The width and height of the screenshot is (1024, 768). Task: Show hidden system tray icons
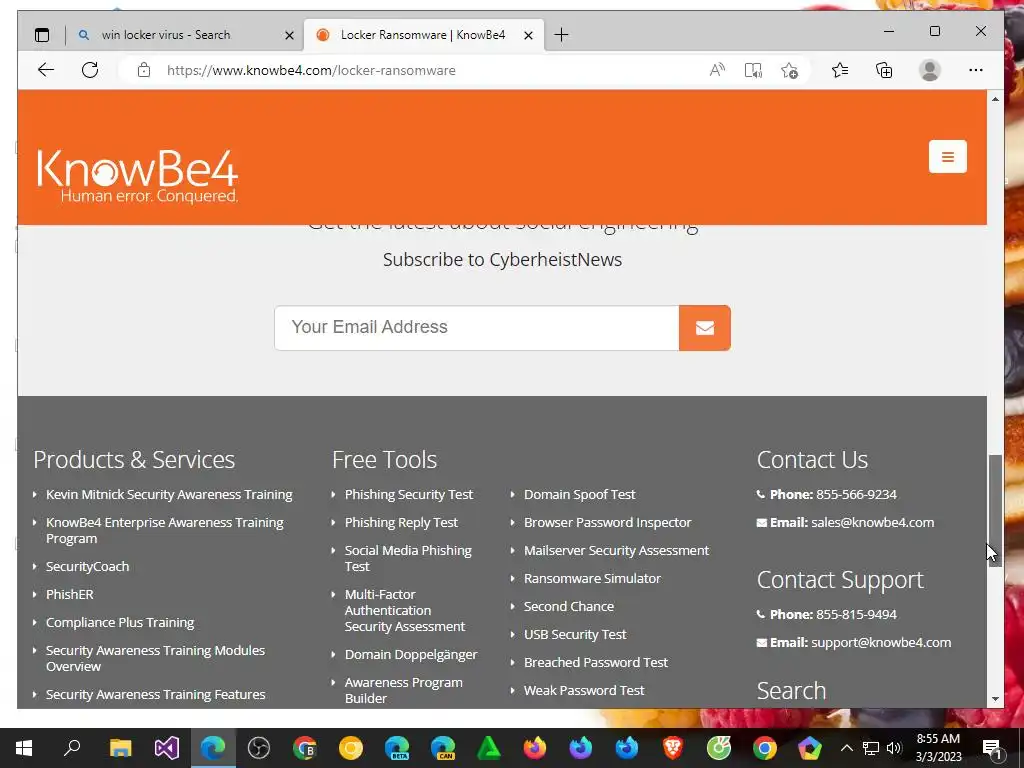846,748
